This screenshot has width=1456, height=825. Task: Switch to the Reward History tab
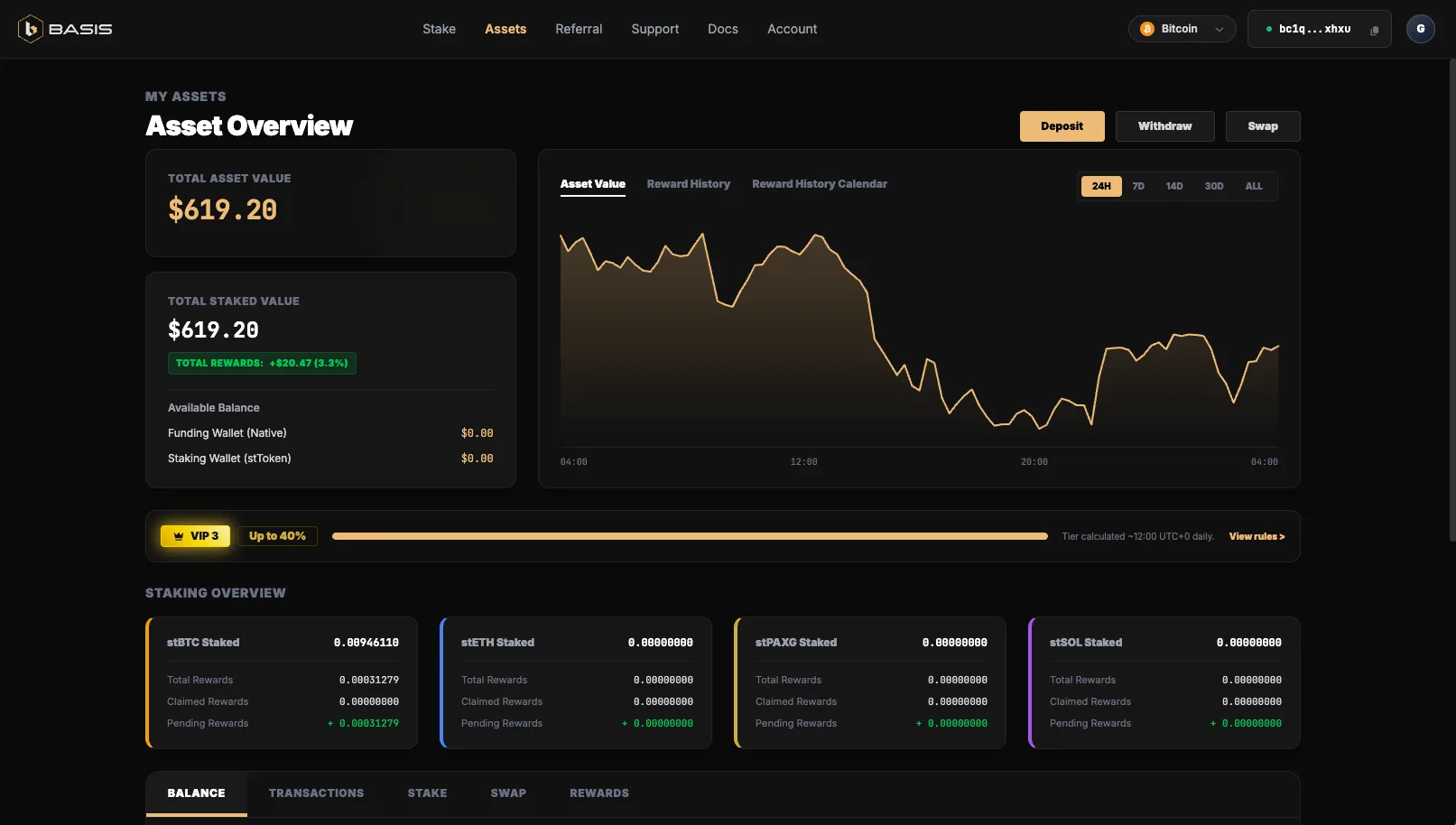(x=688, y=184)
